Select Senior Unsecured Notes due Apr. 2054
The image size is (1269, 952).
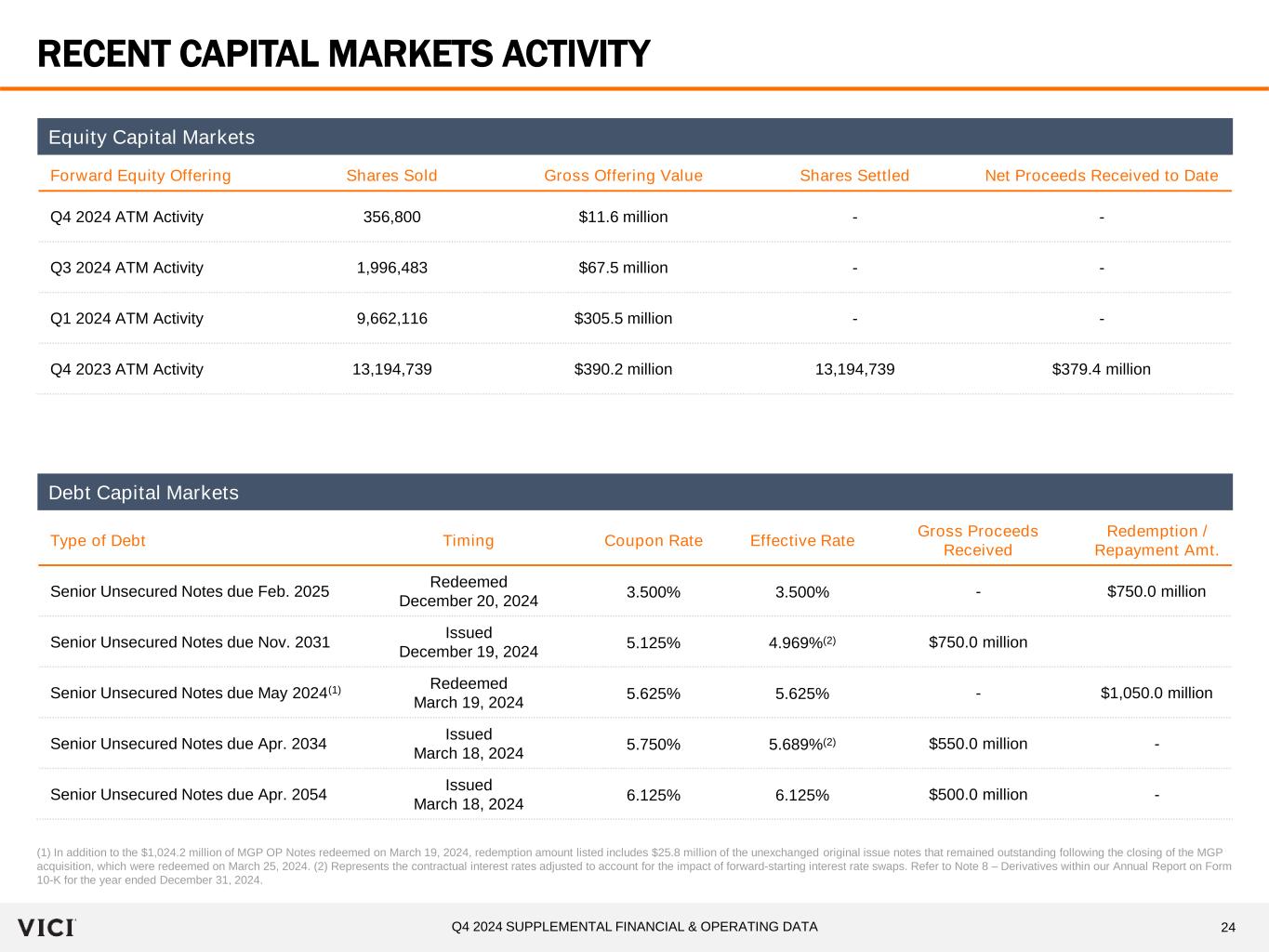point(189,795)
